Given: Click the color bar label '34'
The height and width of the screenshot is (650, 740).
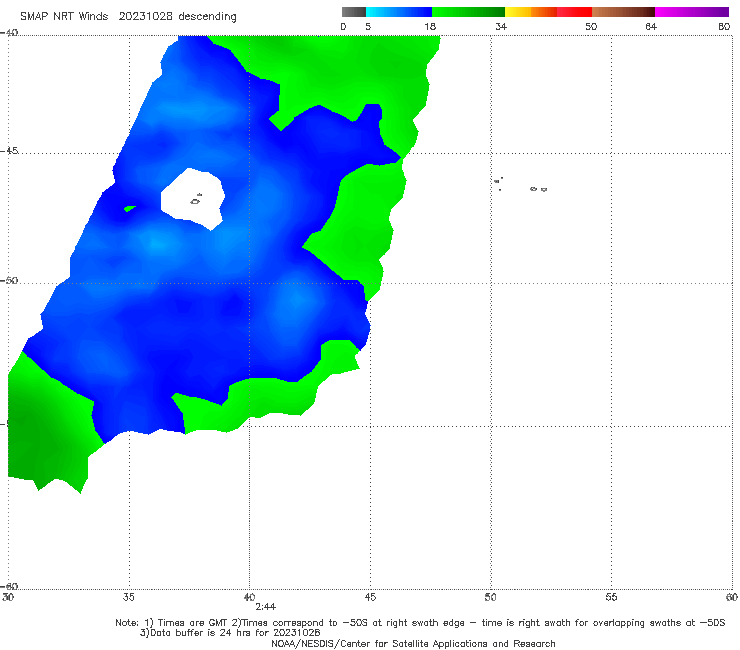Looking at the screenshot, I should (x=501, y=27).
